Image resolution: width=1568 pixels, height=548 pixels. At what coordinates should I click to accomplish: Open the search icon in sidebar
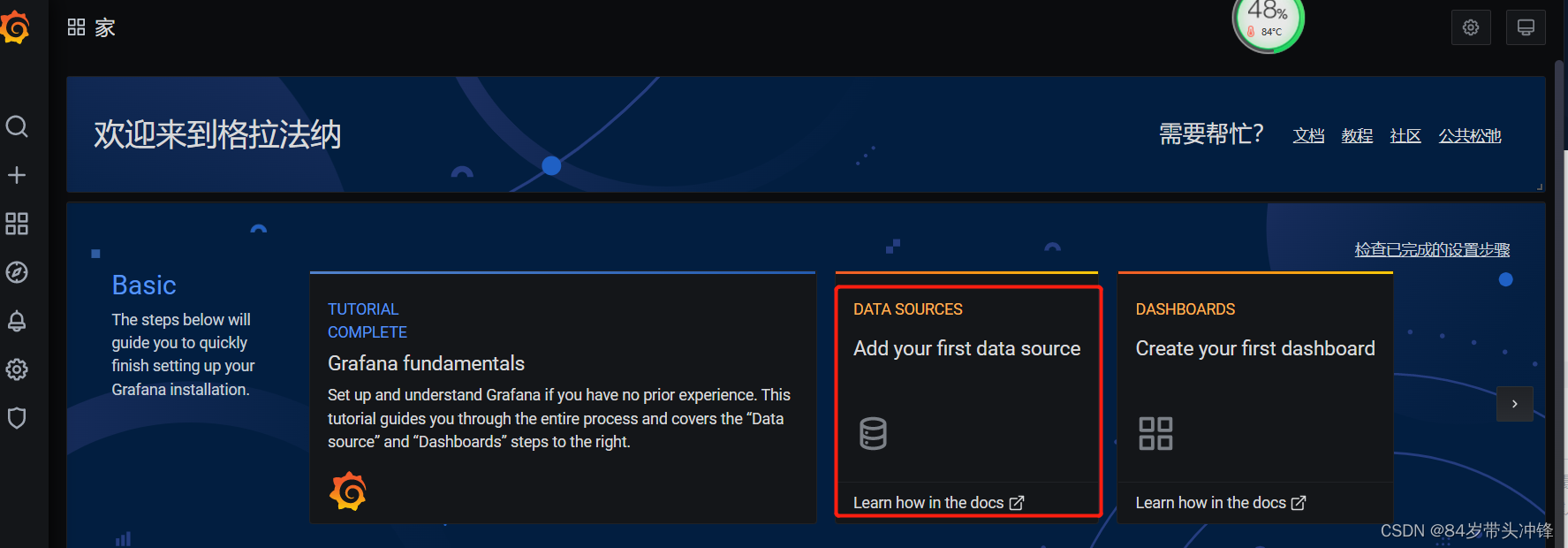click(x=17, y=126)
